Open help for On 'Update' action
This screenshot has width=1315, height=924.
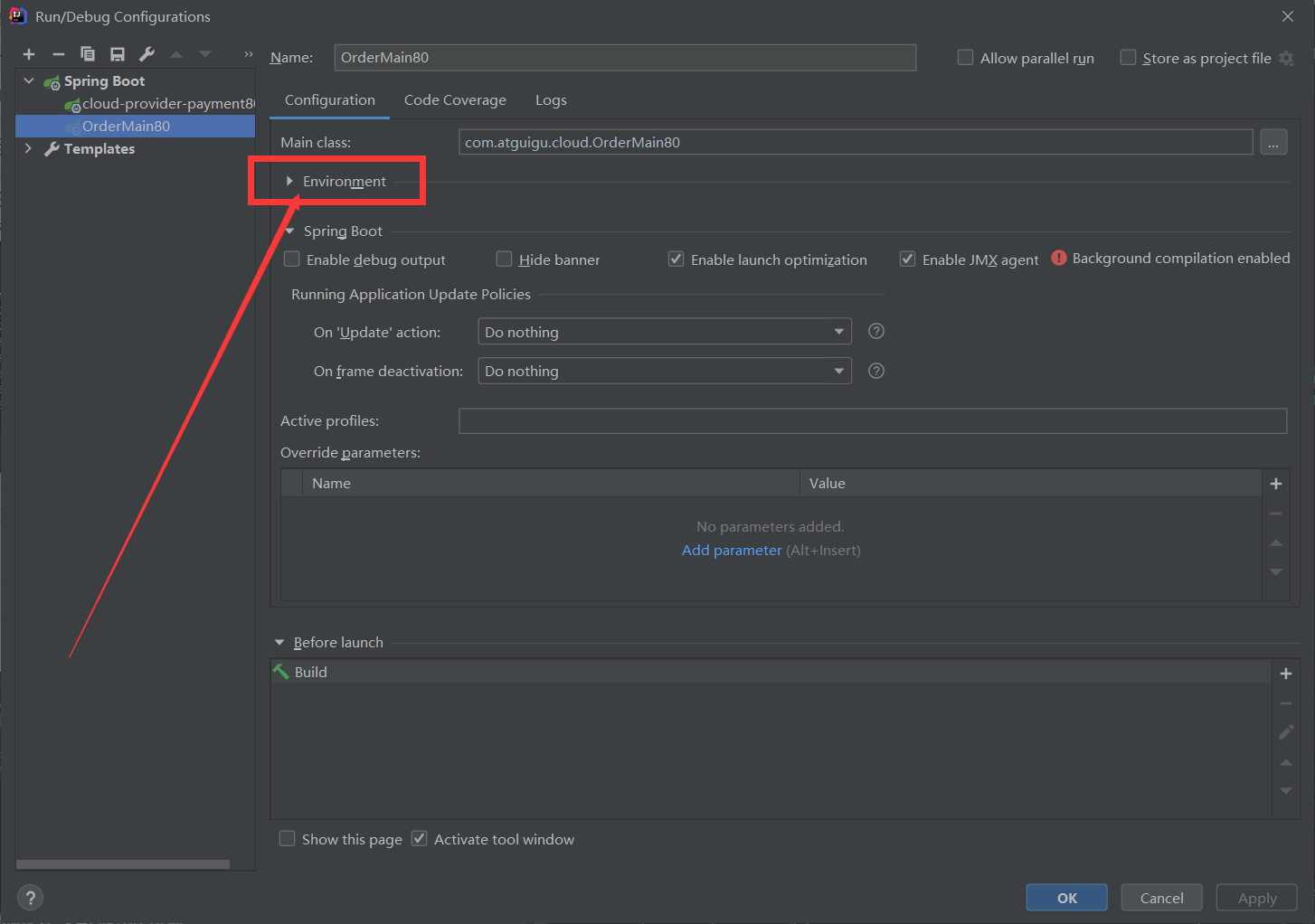click(876, 331)
